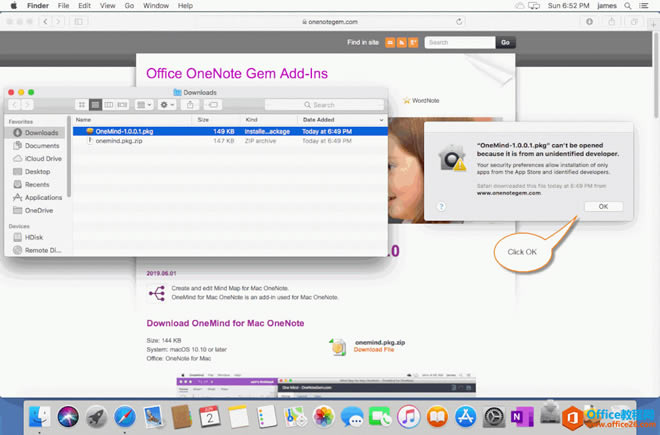Switch Finder to gallery view

click(x=122, y=104)
